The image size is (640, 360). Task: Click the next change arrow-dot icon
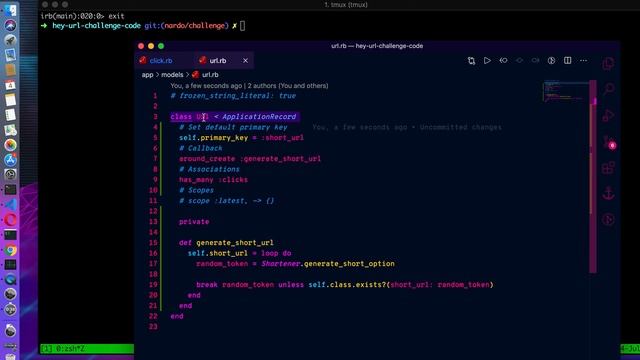point(535,60)
